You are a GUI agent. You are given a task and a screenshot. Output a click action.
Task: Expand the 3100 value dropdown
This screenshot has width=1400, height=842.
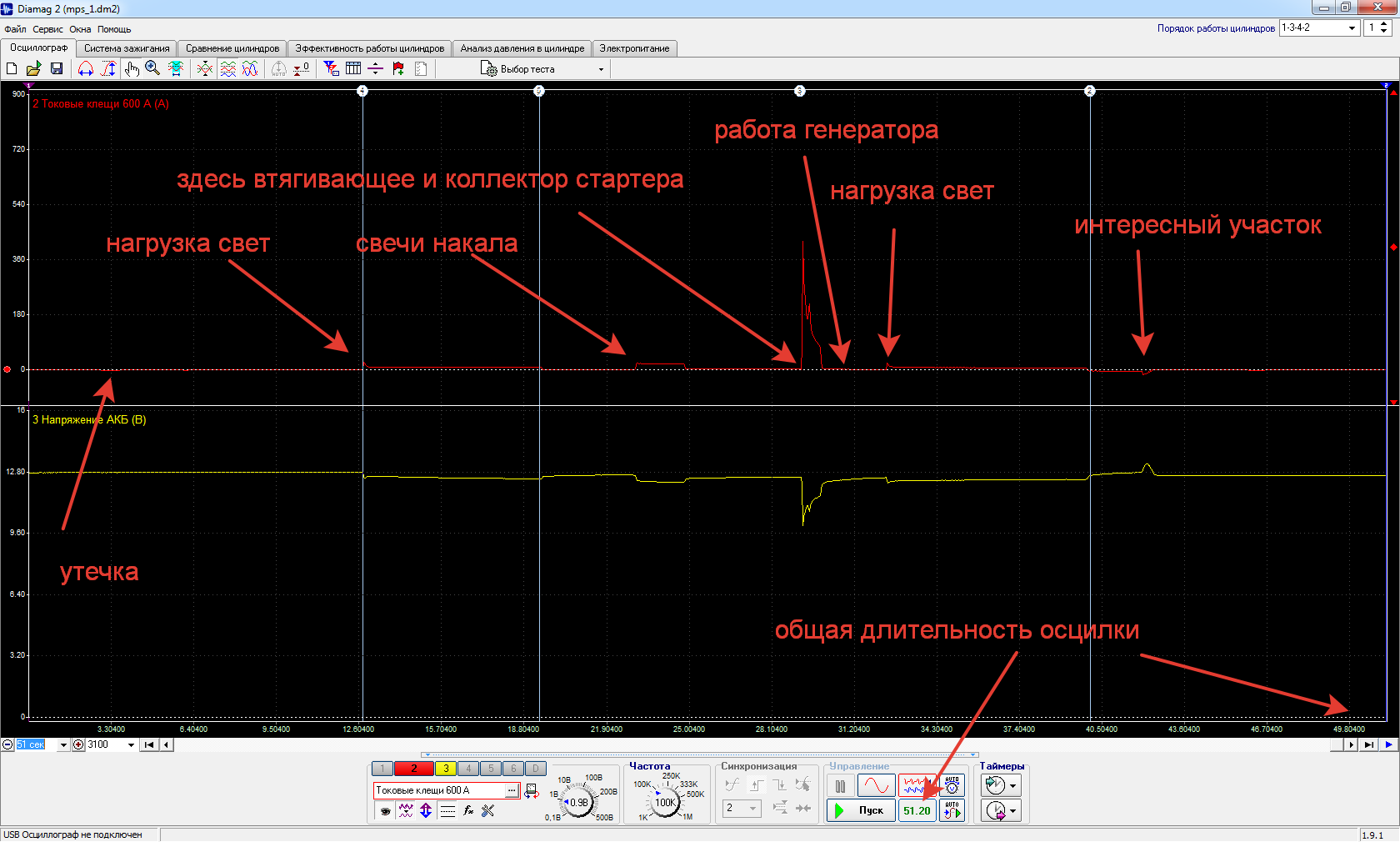point(131,745)
